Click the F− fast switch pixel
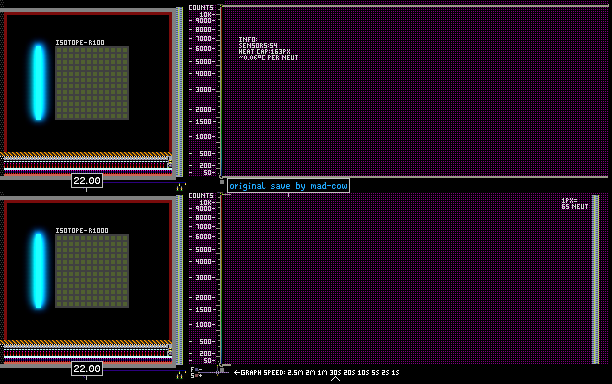Image resolution: width=612 pixels, height=384 pixels. 197,369
